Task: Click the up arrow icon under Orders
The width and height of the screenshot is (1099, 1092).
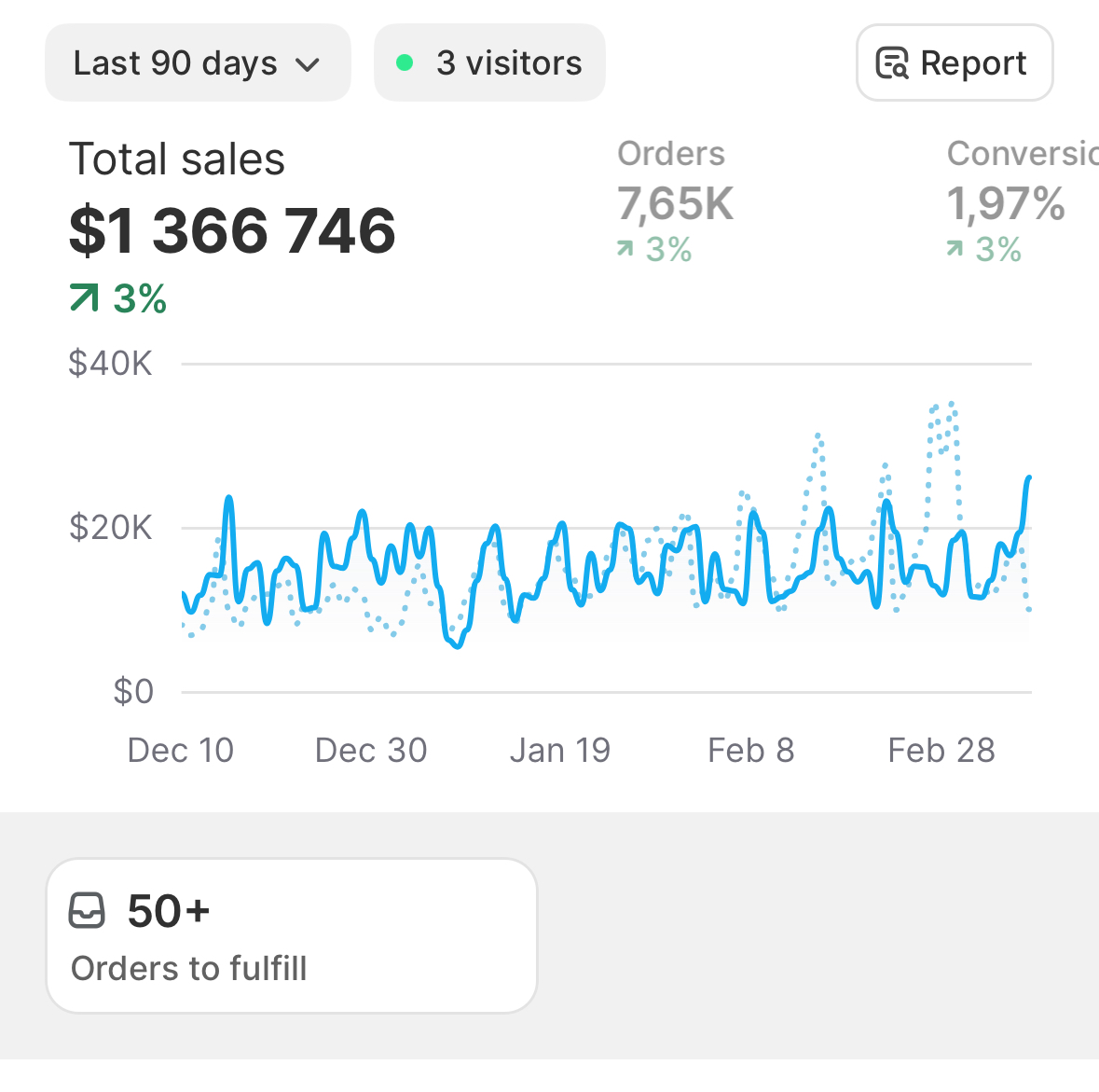Action: click(625, 248)
